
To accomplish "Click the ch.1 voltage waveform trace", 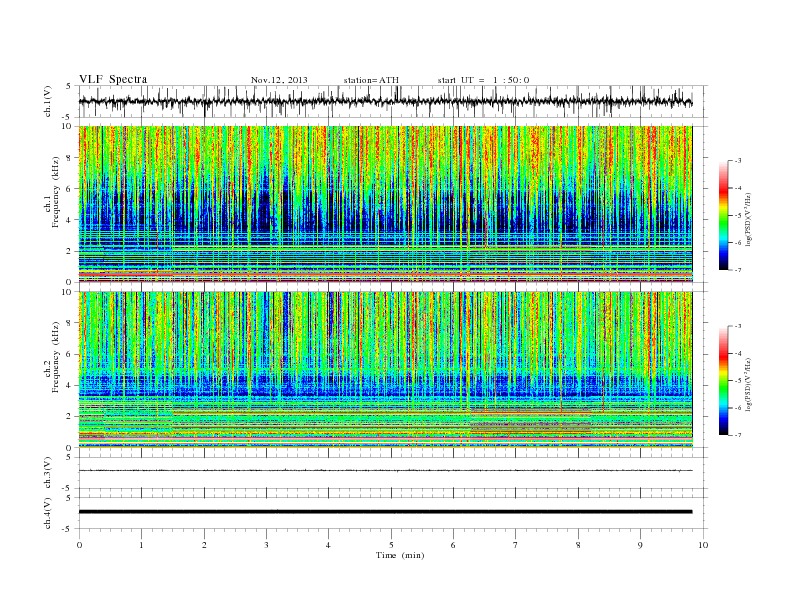I will coord(385,101).
